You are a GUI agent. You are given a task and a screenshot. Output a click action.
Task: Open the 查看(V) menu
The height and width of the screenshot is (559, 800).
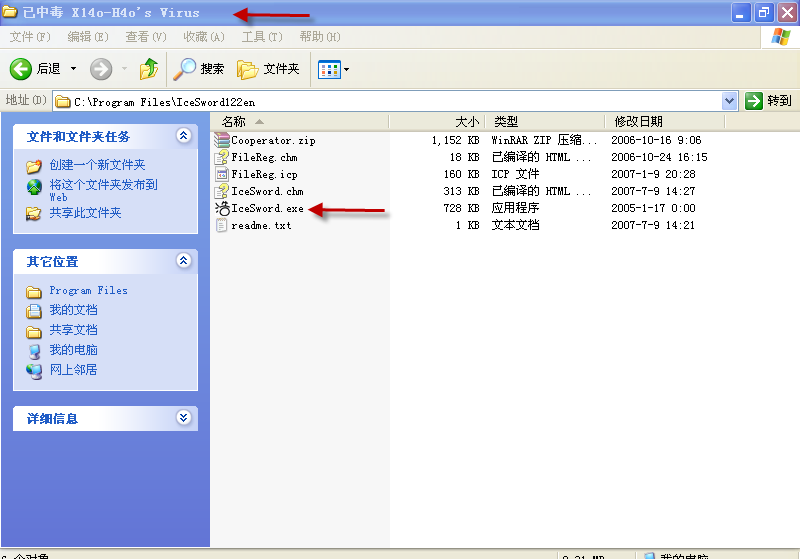[x=146, y=37]
